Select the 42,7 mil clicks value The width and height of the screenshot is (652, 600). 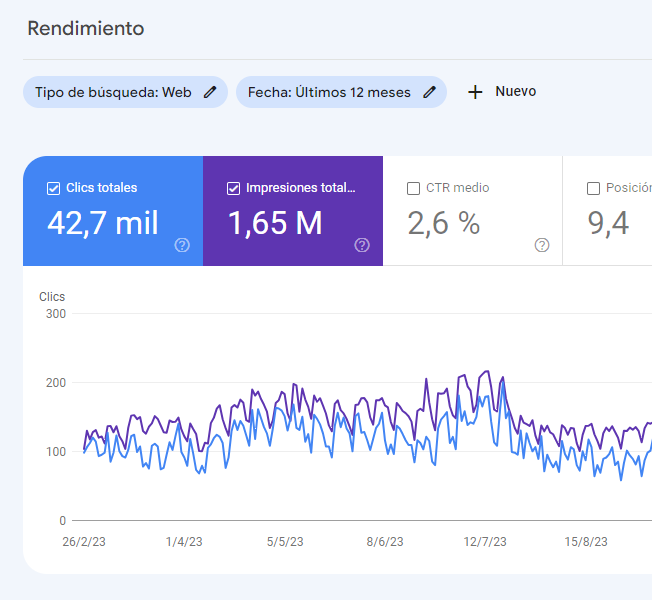(103, 223)
